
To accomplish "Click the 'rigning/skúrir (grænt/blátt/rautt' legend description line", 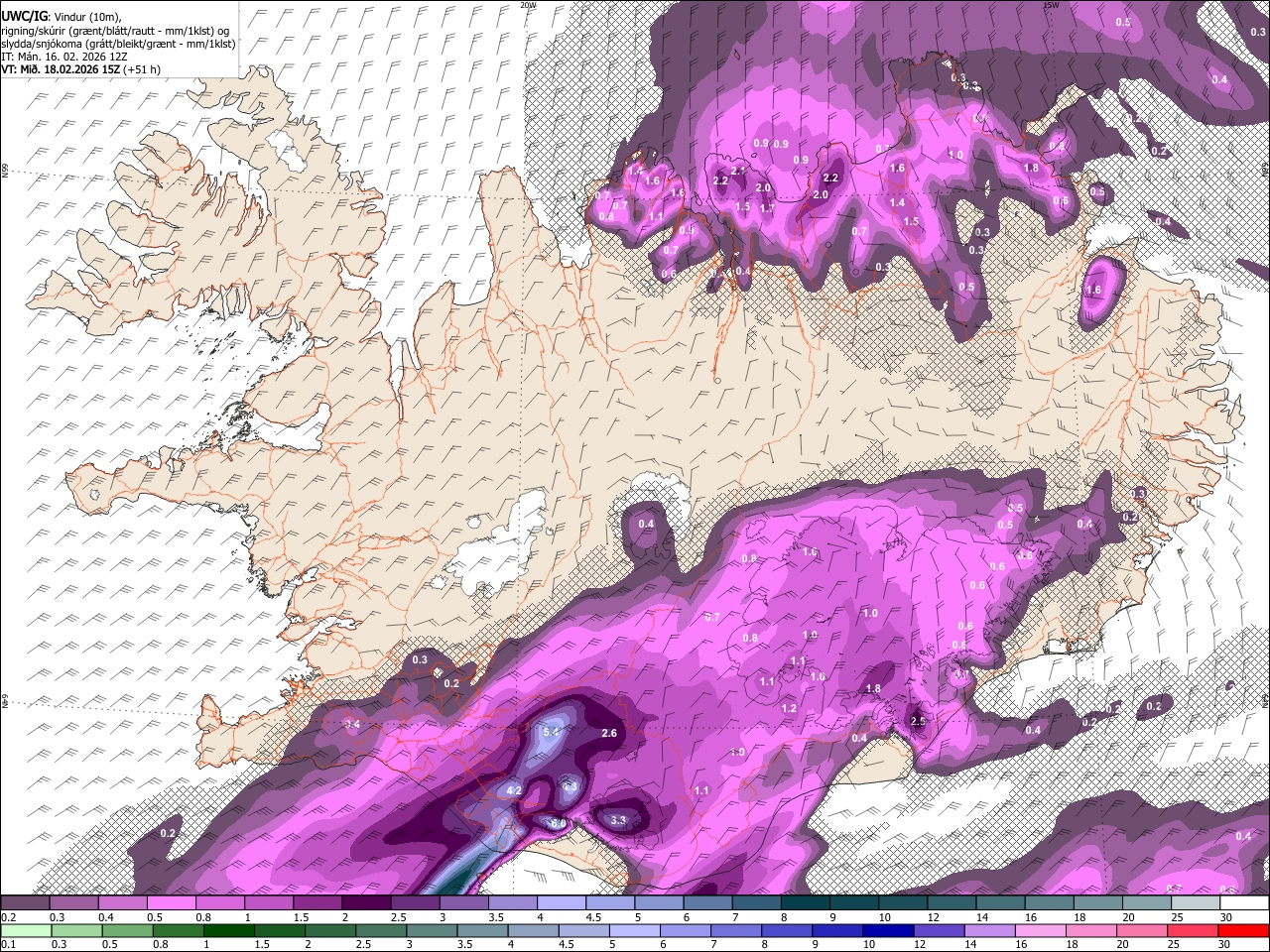I will click(115, 30).
